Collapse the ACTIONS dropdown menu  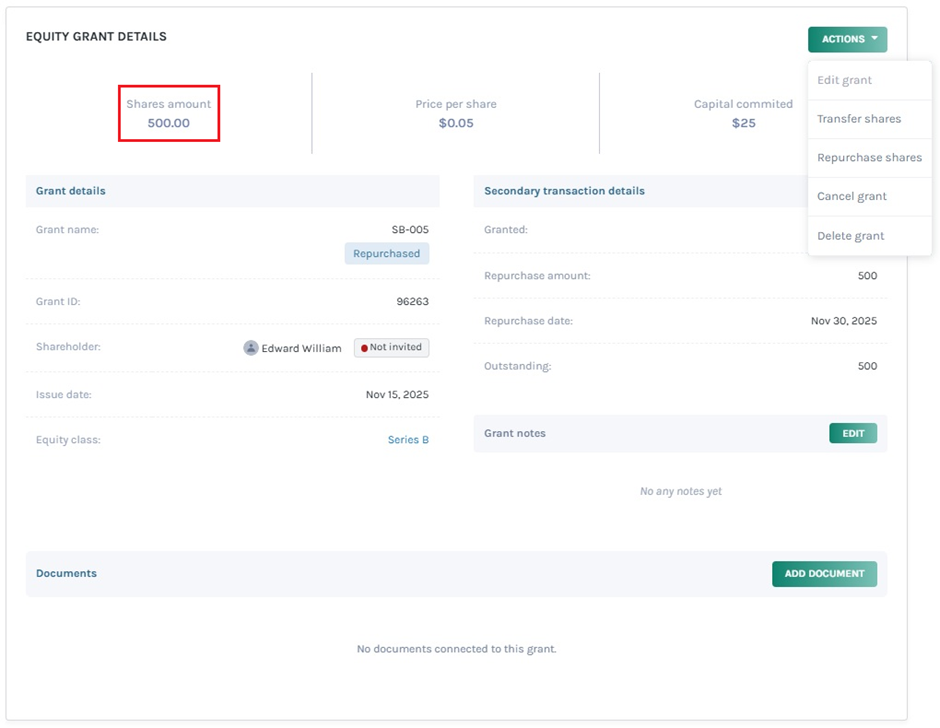click(x=847, y=39)
